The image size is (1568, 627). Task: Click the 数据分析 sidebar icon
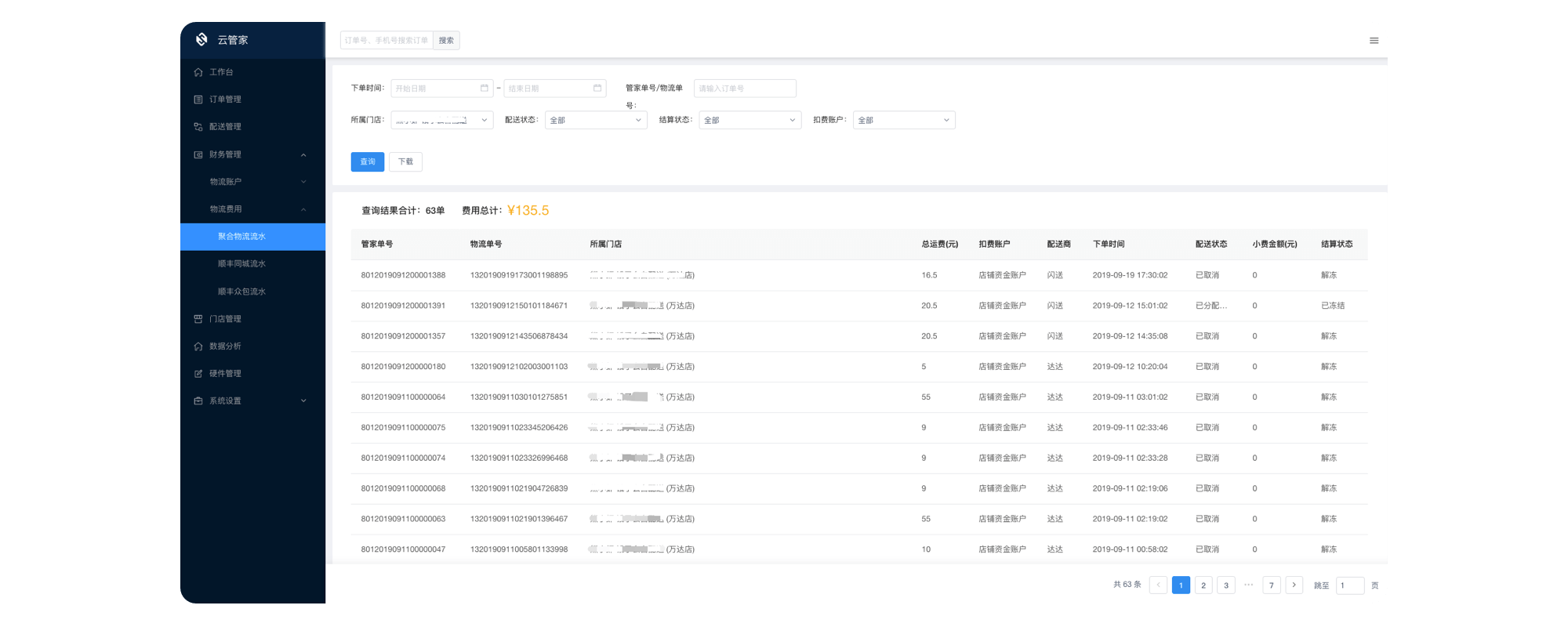[x=198, y=346]
